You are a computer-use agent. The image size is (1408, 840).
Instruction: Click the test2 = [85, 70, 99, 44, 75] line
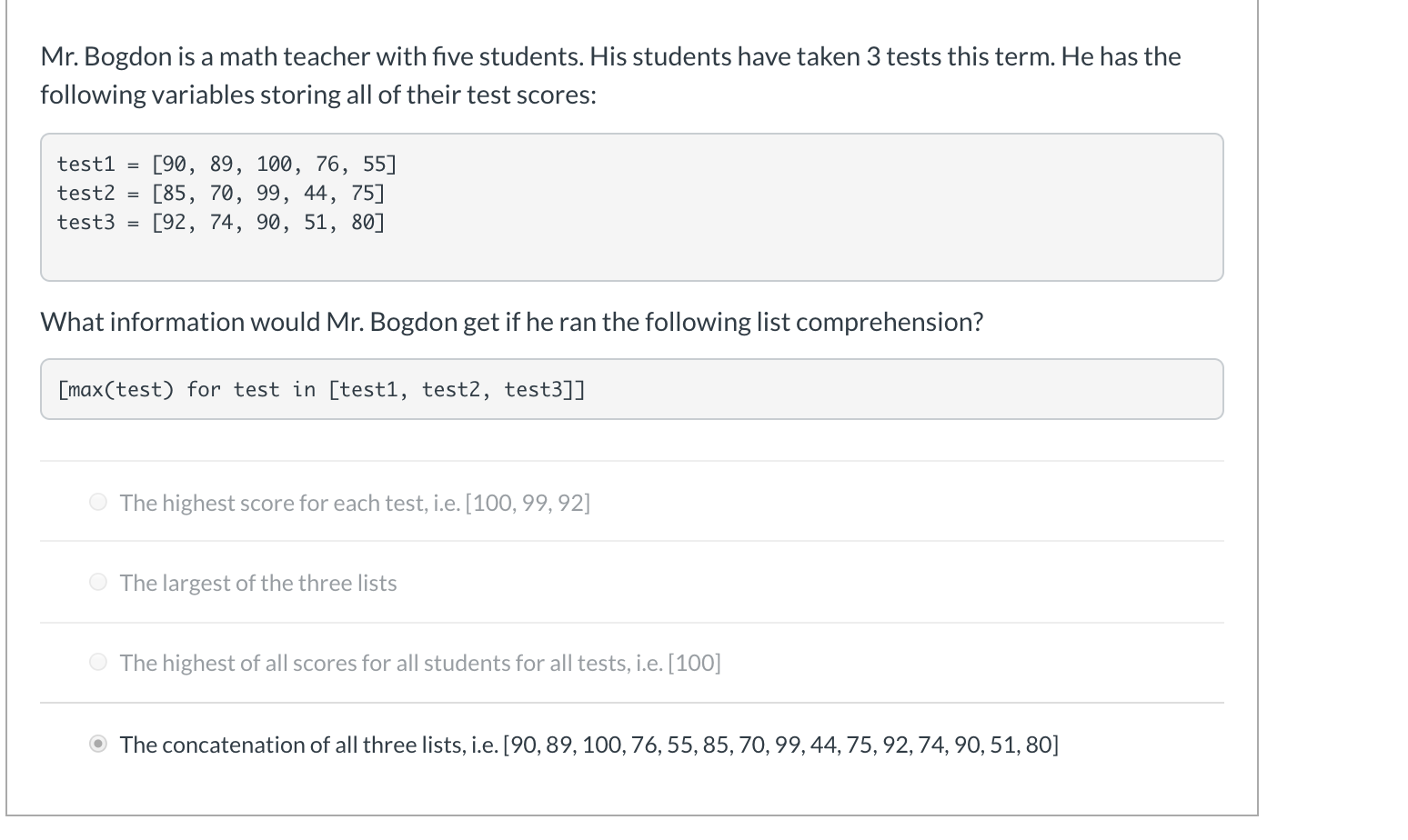pyautogui.click(x=221, y=194)
